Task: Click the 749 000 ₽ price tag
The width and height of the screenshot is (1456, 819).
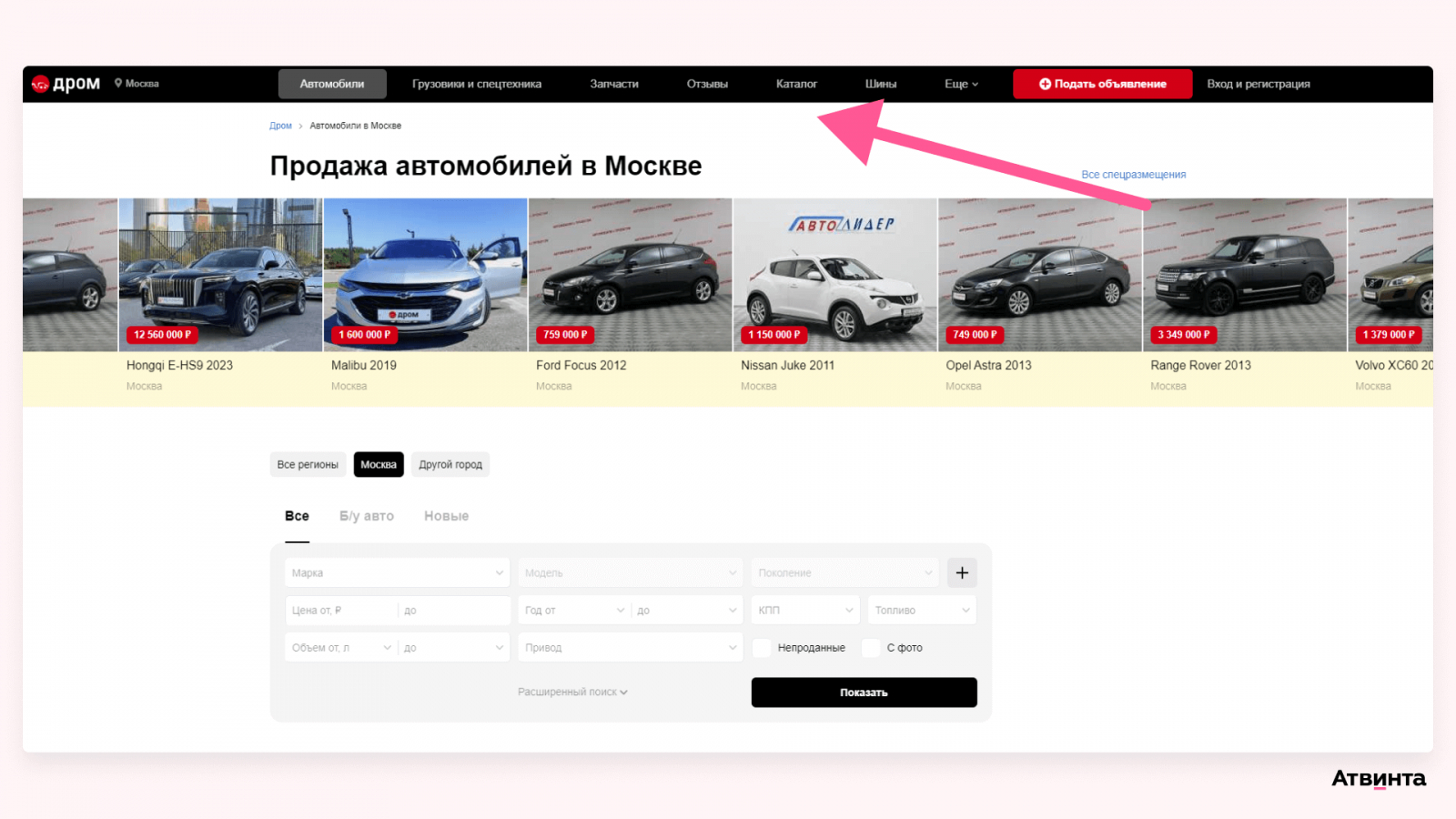Action: coord(975,335)
